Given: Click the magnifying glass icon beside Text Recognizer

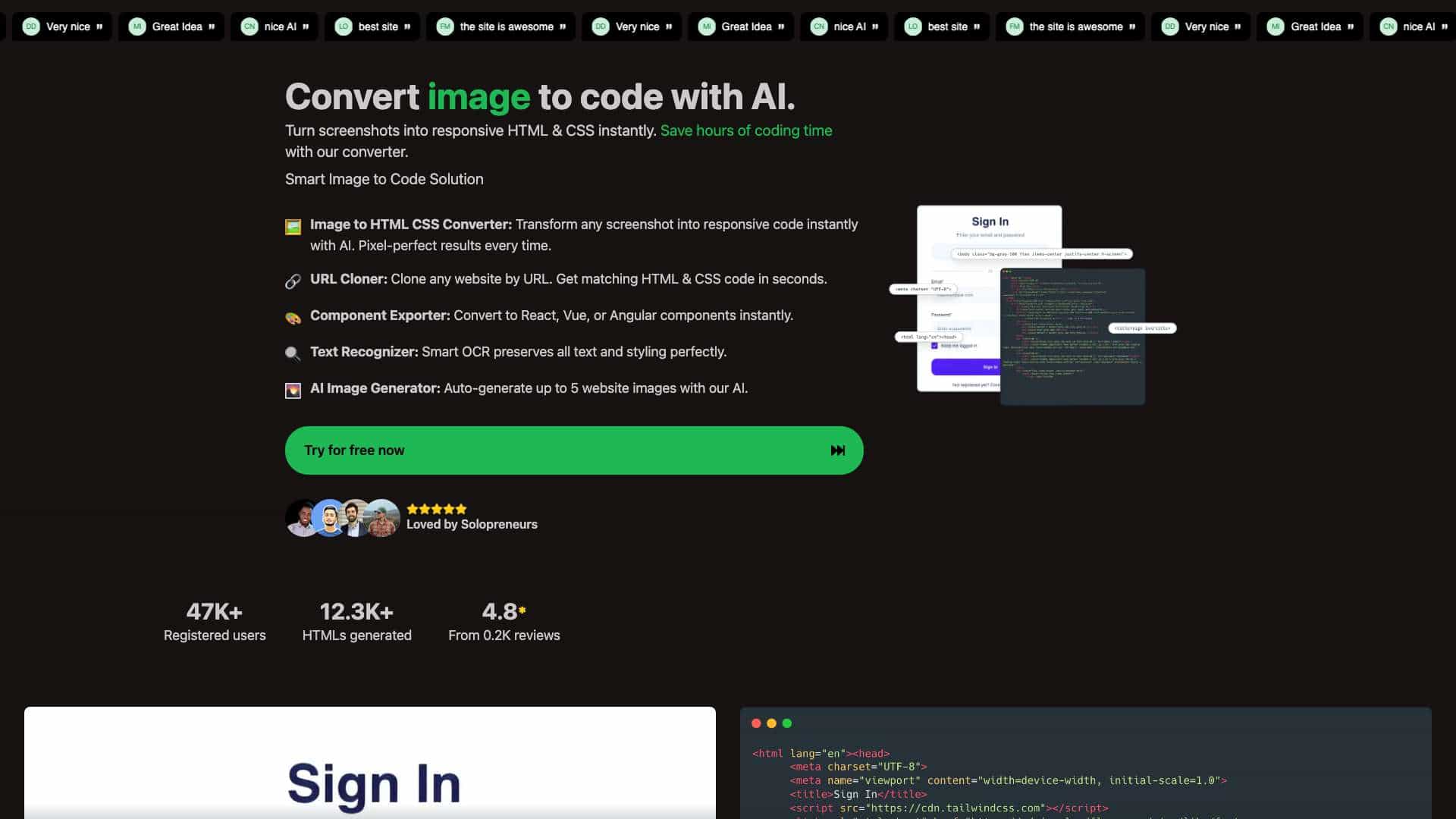Looking at the screenshot, I should click(293, 354).
